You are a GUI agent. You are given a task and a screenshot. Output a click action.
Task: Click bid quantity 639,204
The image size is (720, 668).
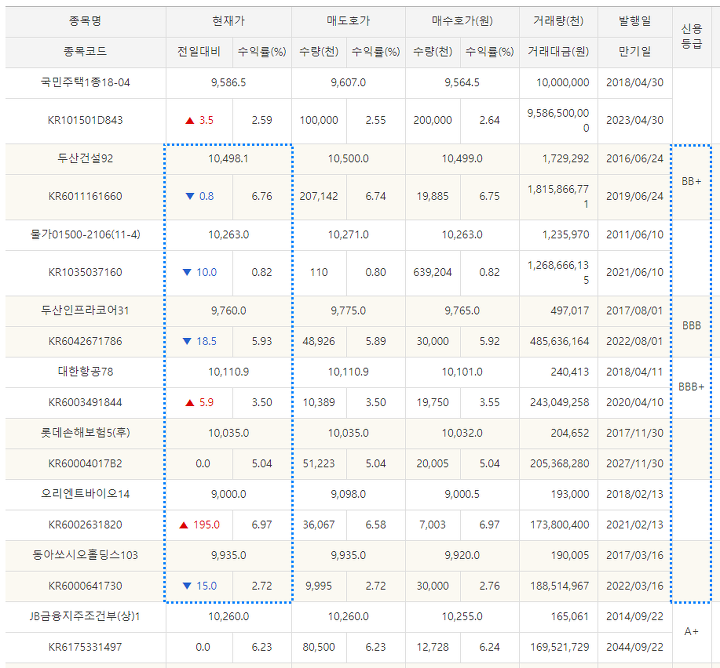click(433, 272)
